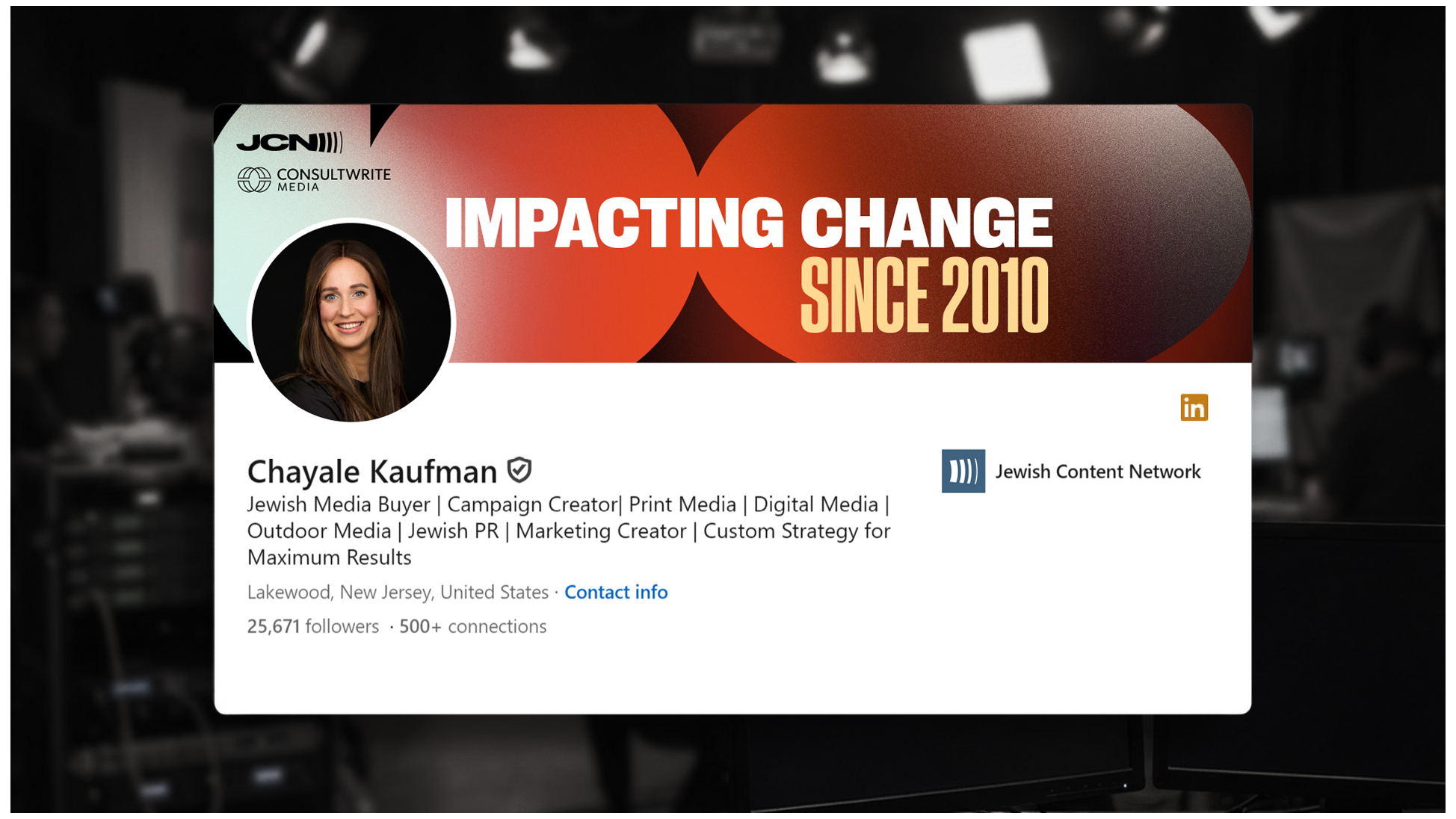Click the ConsultWrite Media text in the banner
This screenshot has width=1456, height=819.
click(333, 179)
